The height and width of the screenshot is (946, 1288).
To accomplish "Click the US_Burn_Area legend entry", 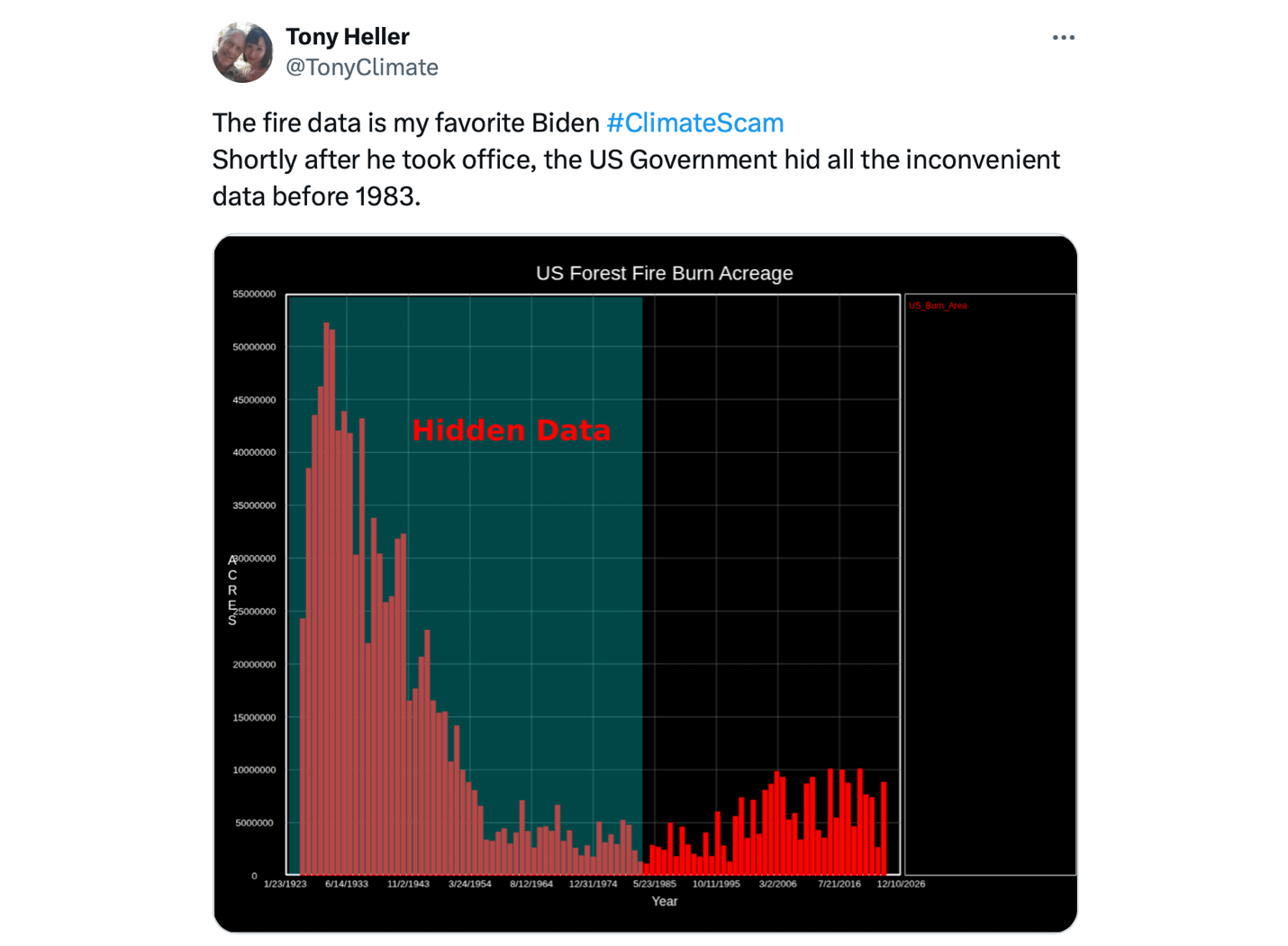I will point(938,306).
